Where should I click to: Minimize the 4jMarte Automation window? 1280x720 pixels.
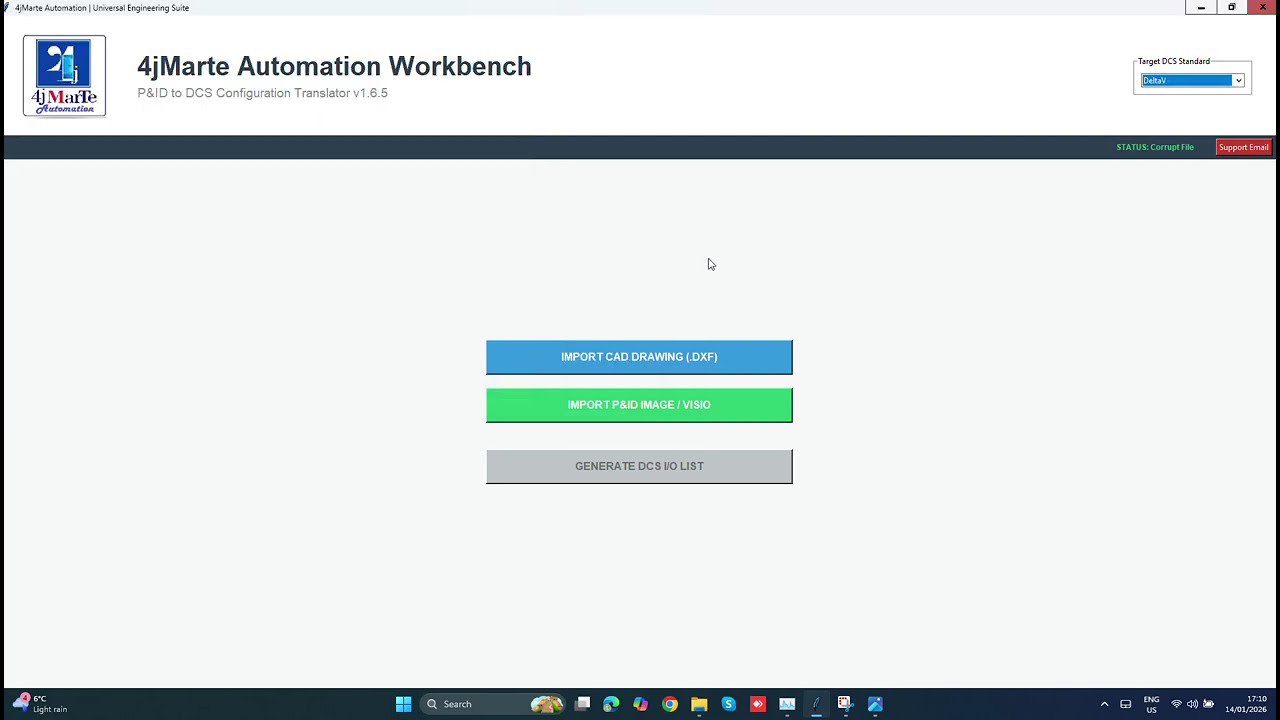(1201, 8)
